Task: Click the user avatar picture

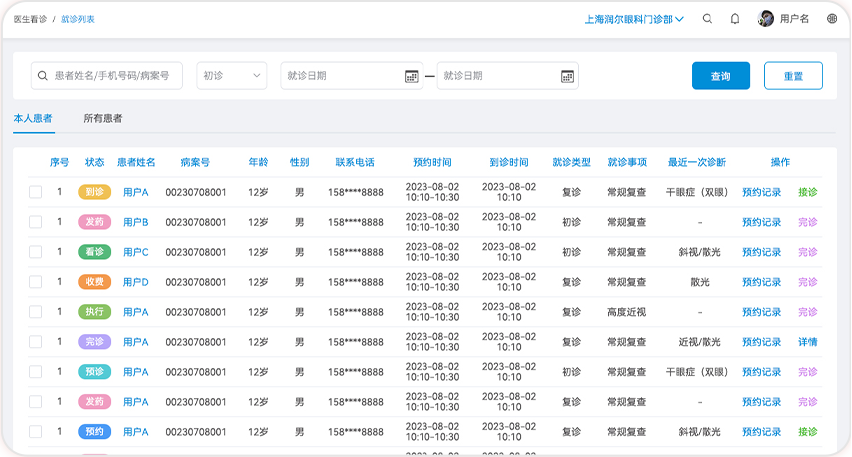Action: [x=766, y=19]
